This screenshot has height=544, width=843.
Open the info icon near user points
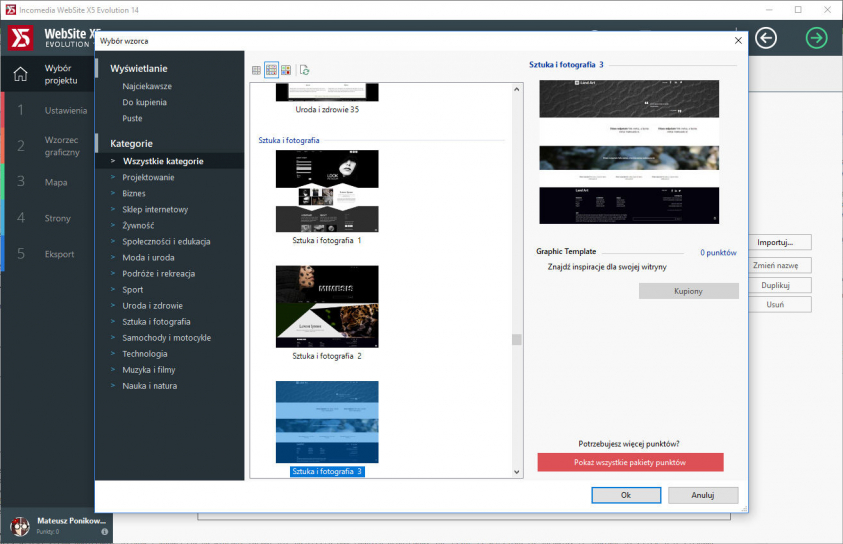[104, 531]
